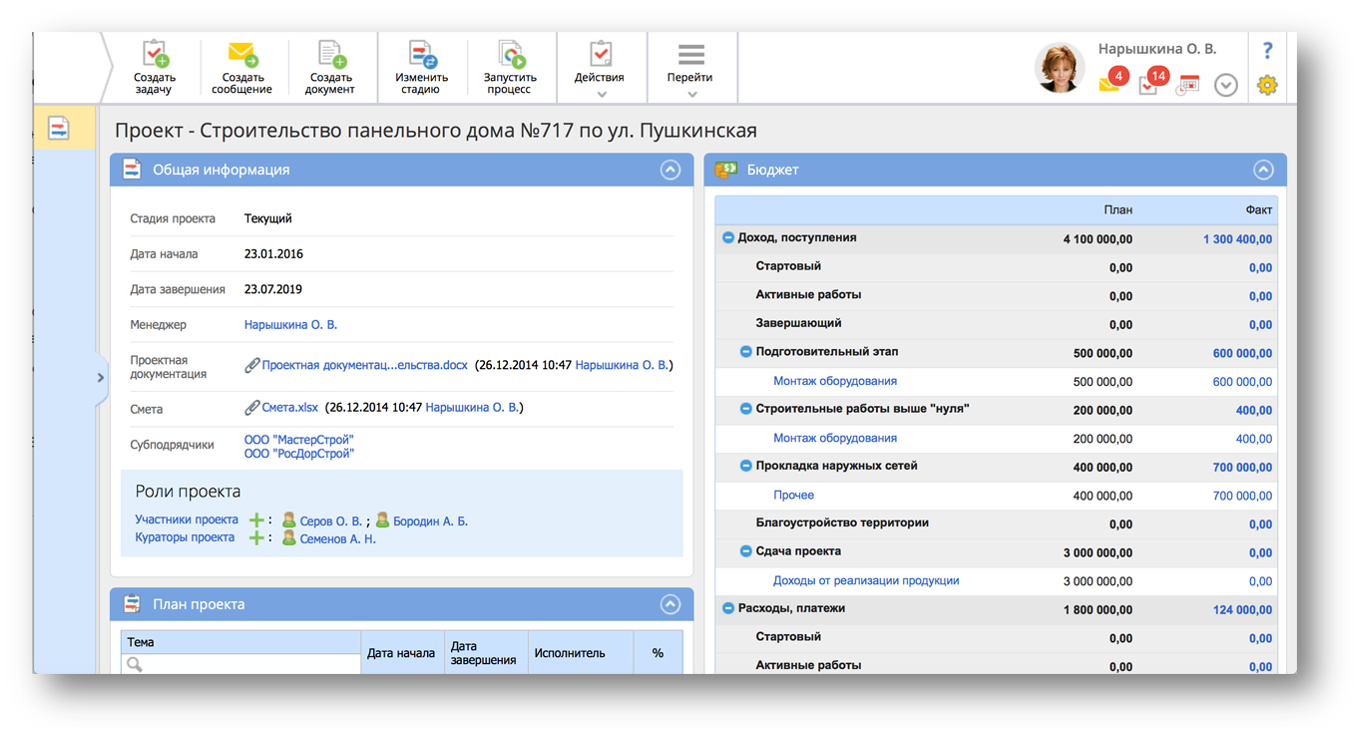Screen dimensions: 1362x739
Task: Collapse the Бюджет panel
Action: click(x=1263, y=170)
